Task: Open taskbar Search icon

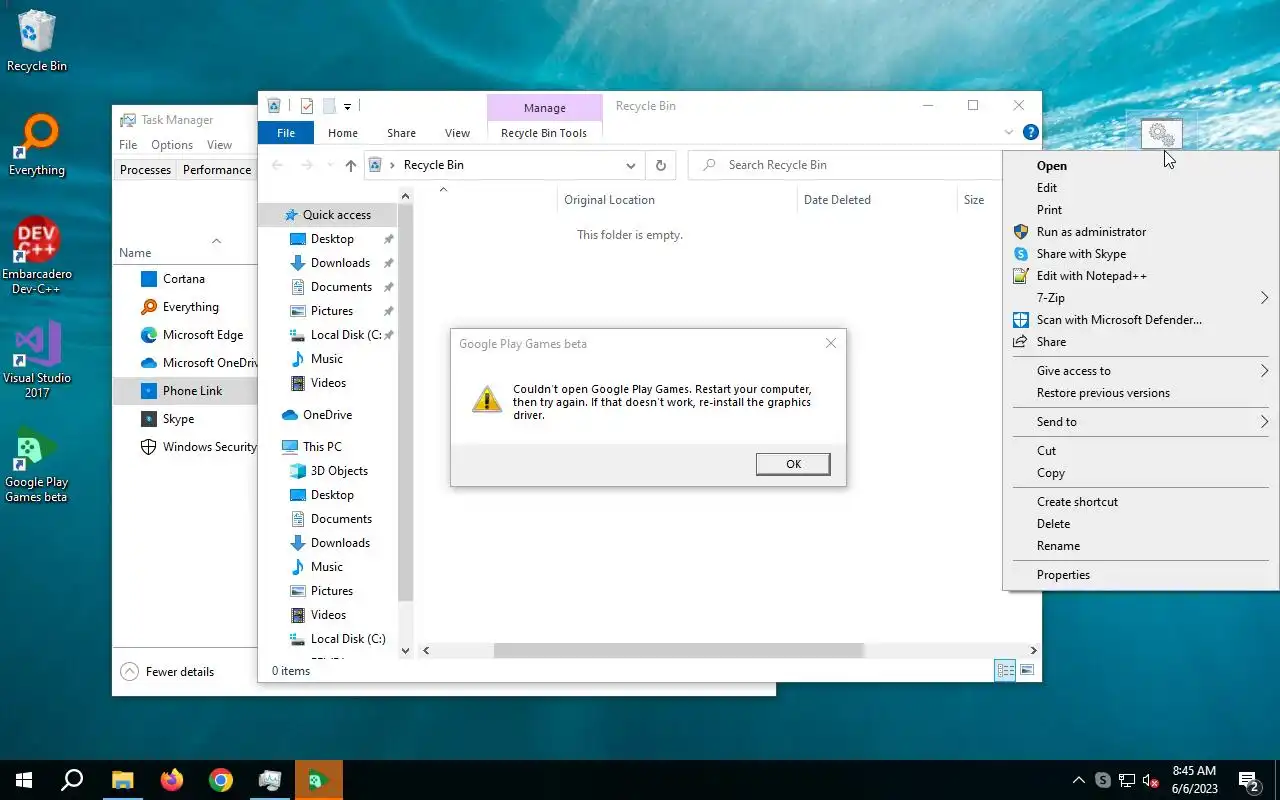Action: pyautogui.click(x=72, y=780)
